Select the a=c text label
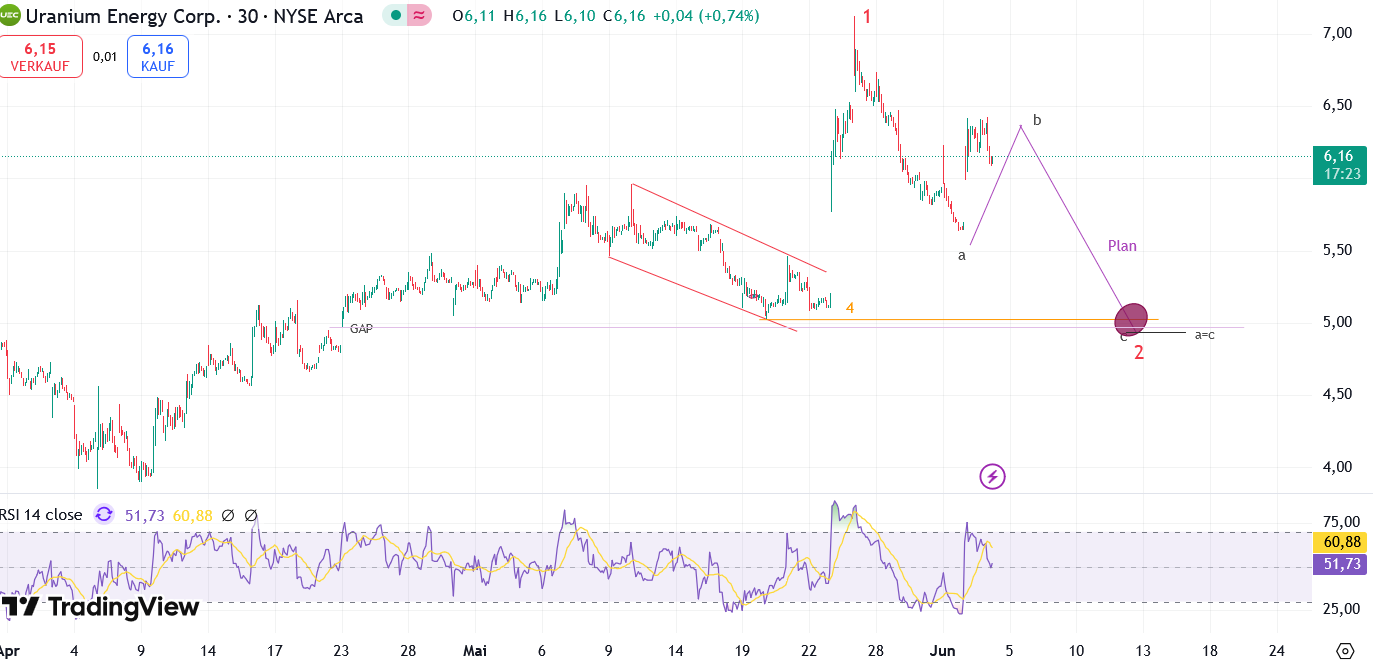This screenshot has width=1373, height=664. (x=1205, y=335)
